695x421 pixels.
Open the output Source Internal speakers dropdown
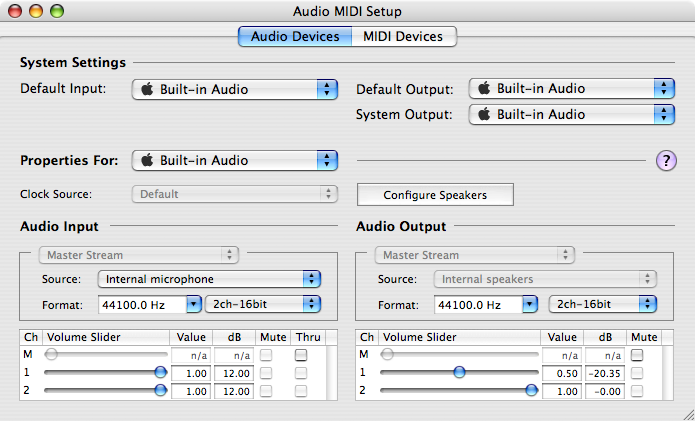545,279
